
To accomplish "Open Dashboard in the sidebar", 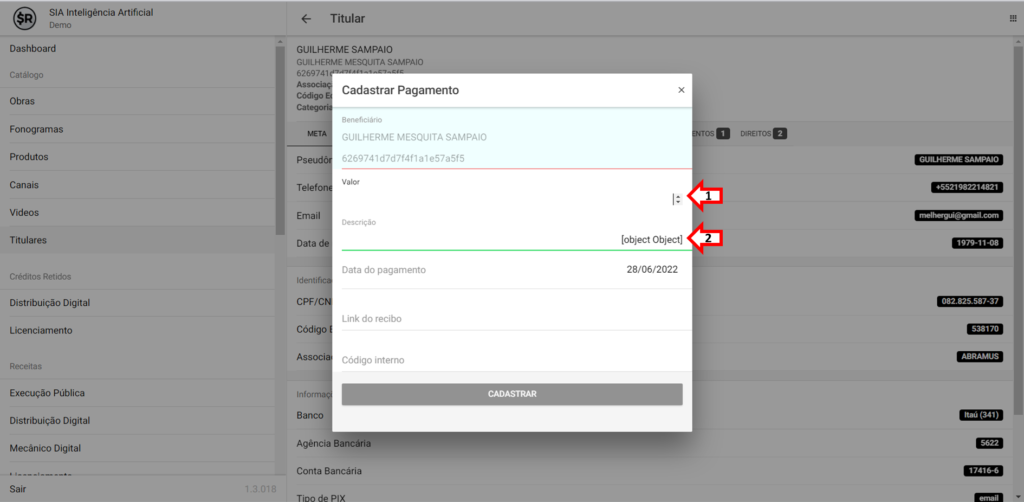I will [x=33, y=49].
